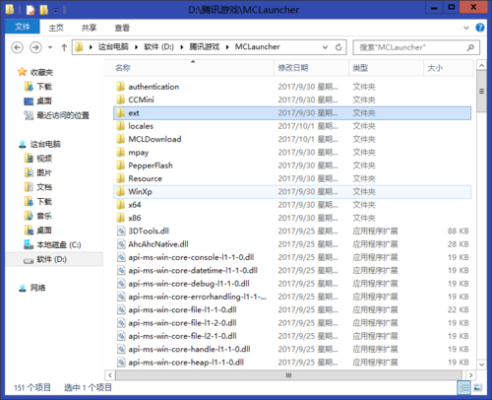
Task: Click the quick access New folder icon
Action: click(44, 10)
